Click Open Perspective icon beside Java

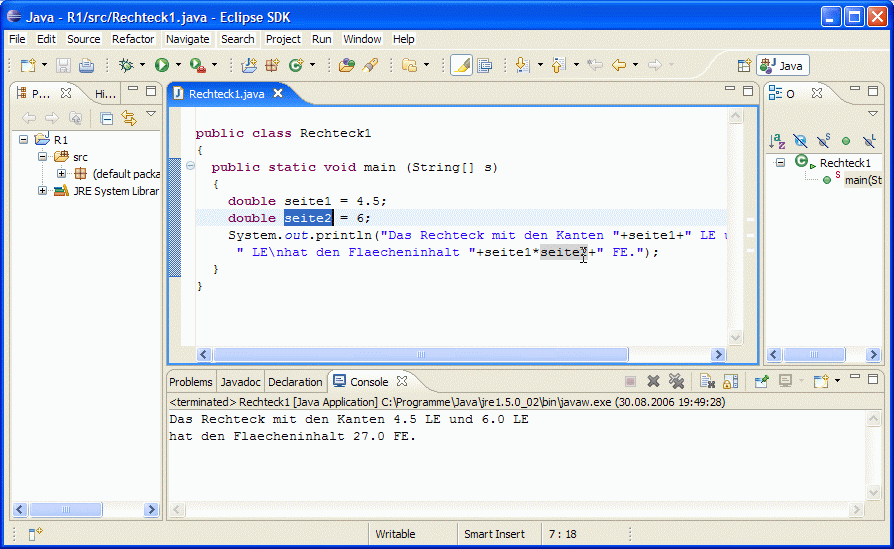pyautogui.click(x=743, y=65)
